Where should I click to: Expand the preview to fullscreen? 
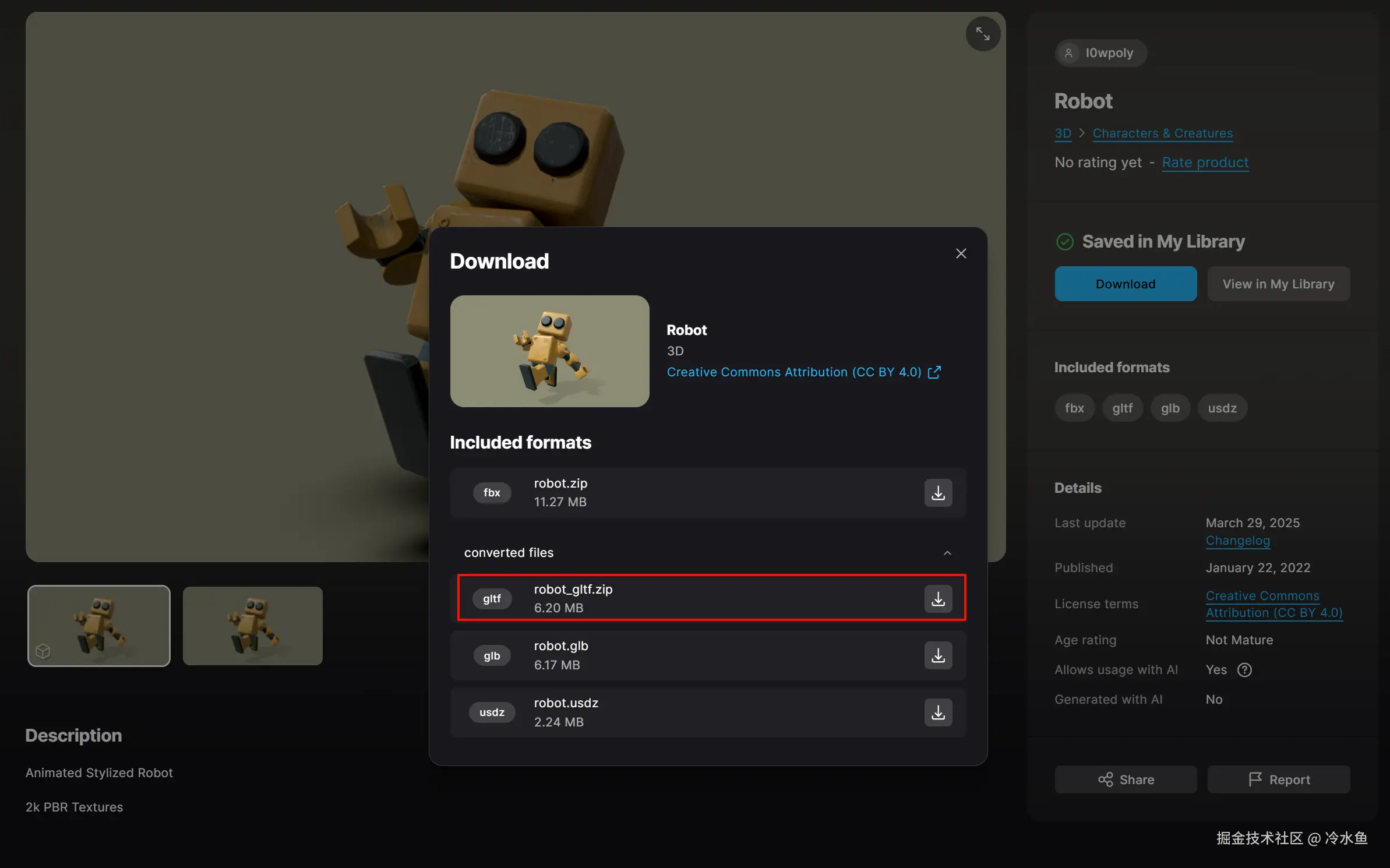coord(983,34)
